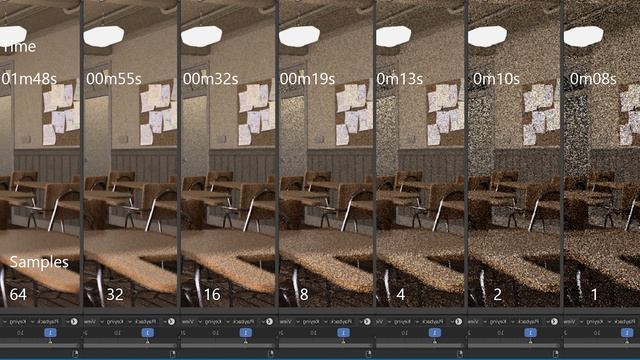
Task: Click the timeline editor-type clock icon under the 64-sample render
Action: coord(74,322)
